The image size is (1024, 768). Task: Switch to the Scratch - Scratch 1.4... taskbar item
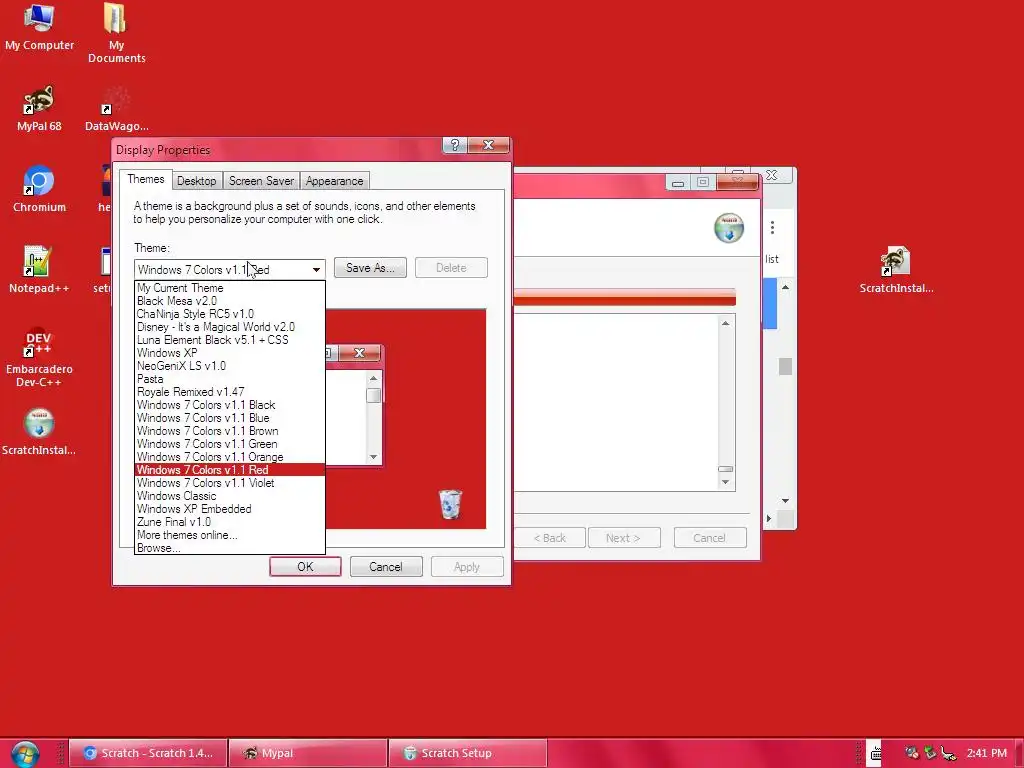pos(148,753)
